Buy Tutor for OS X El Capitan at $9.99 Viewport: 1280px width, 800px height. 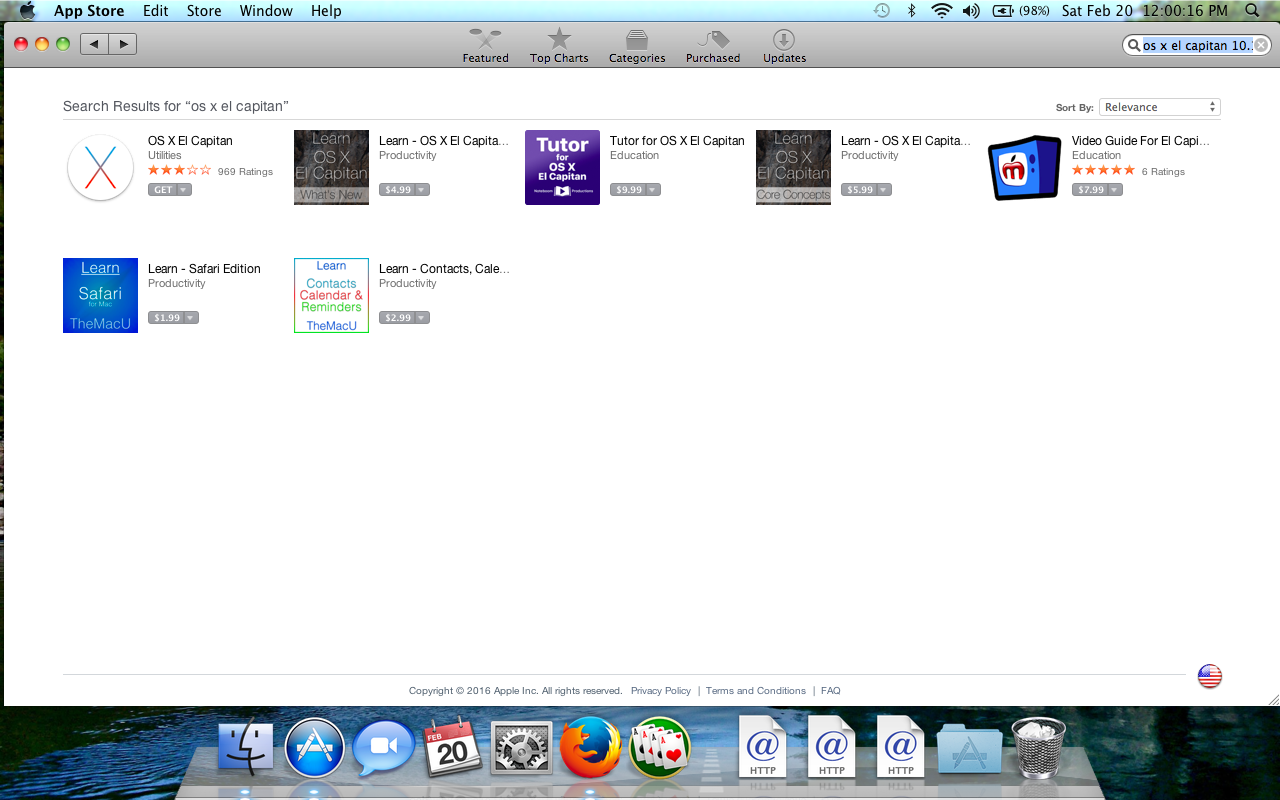(x=629, y=190)
